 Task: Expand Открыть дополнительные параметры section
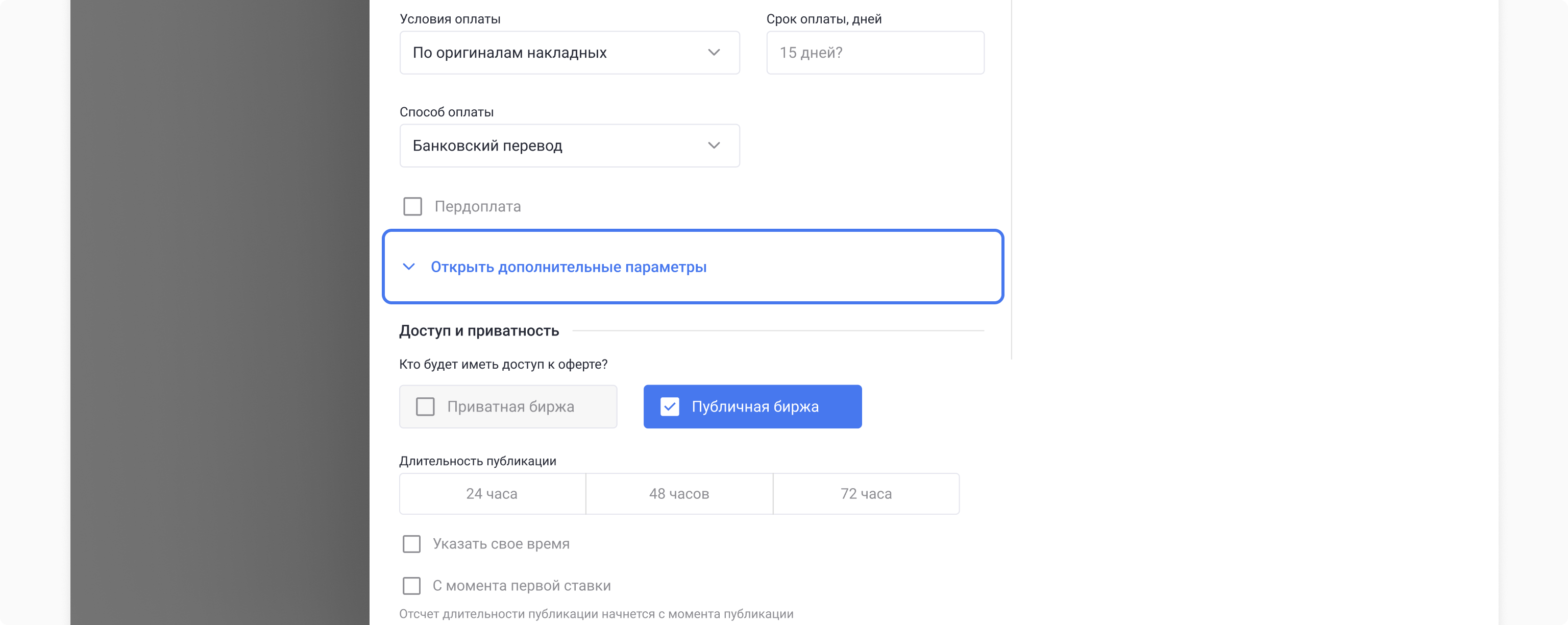click(568, 267)
